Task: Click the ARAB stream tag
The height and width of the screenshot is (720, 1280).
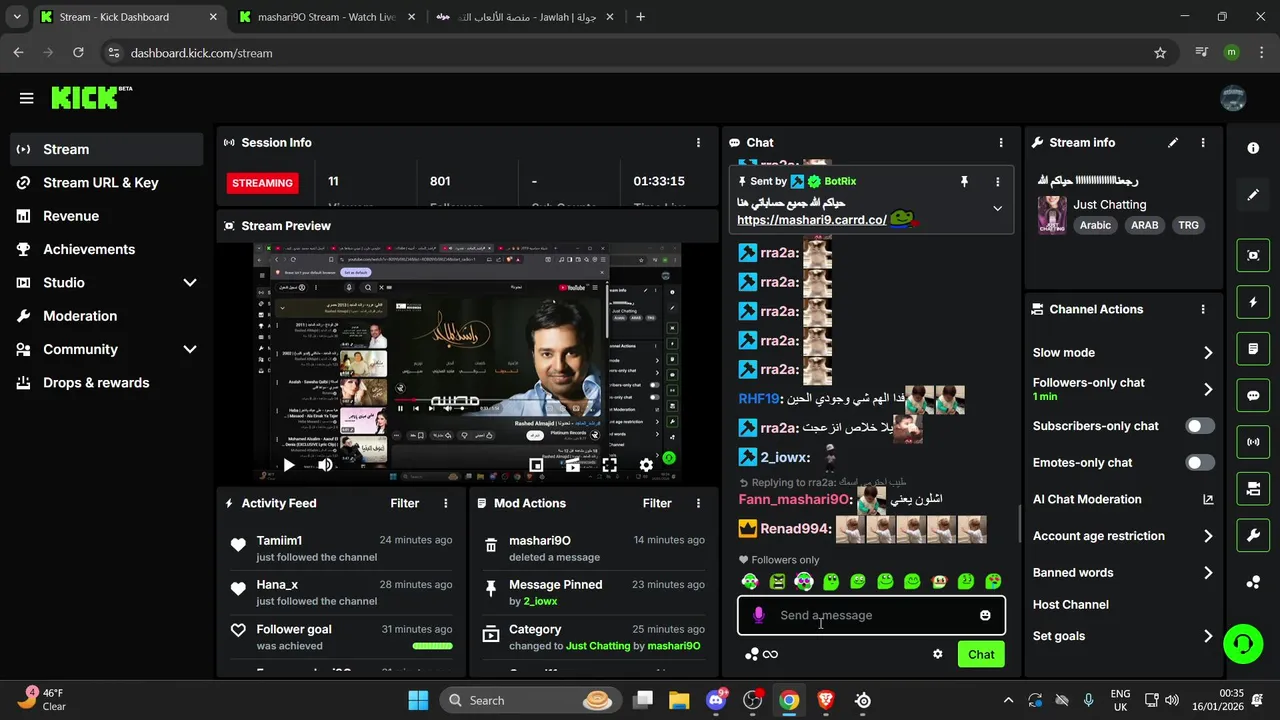Action: click(1145, 226)
